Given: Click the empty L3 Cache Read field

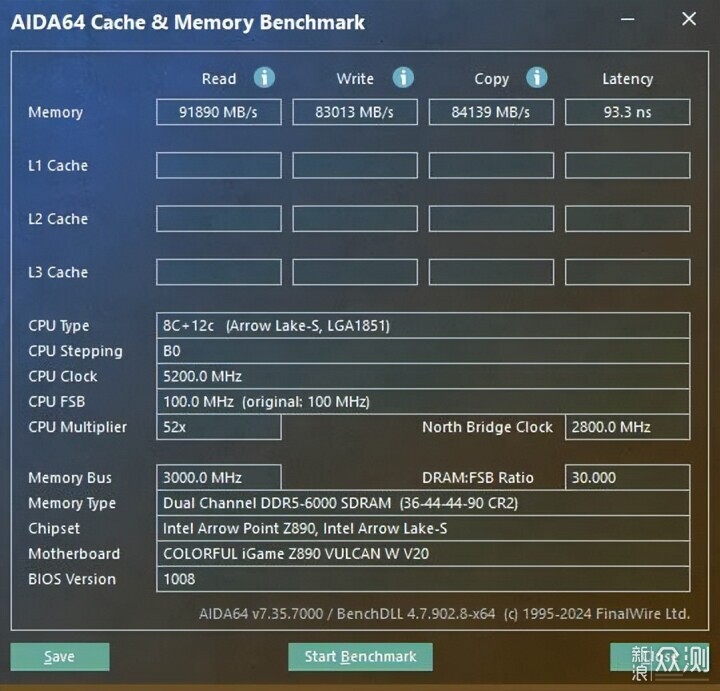Looking at the screenshot, I should (219, 272).
